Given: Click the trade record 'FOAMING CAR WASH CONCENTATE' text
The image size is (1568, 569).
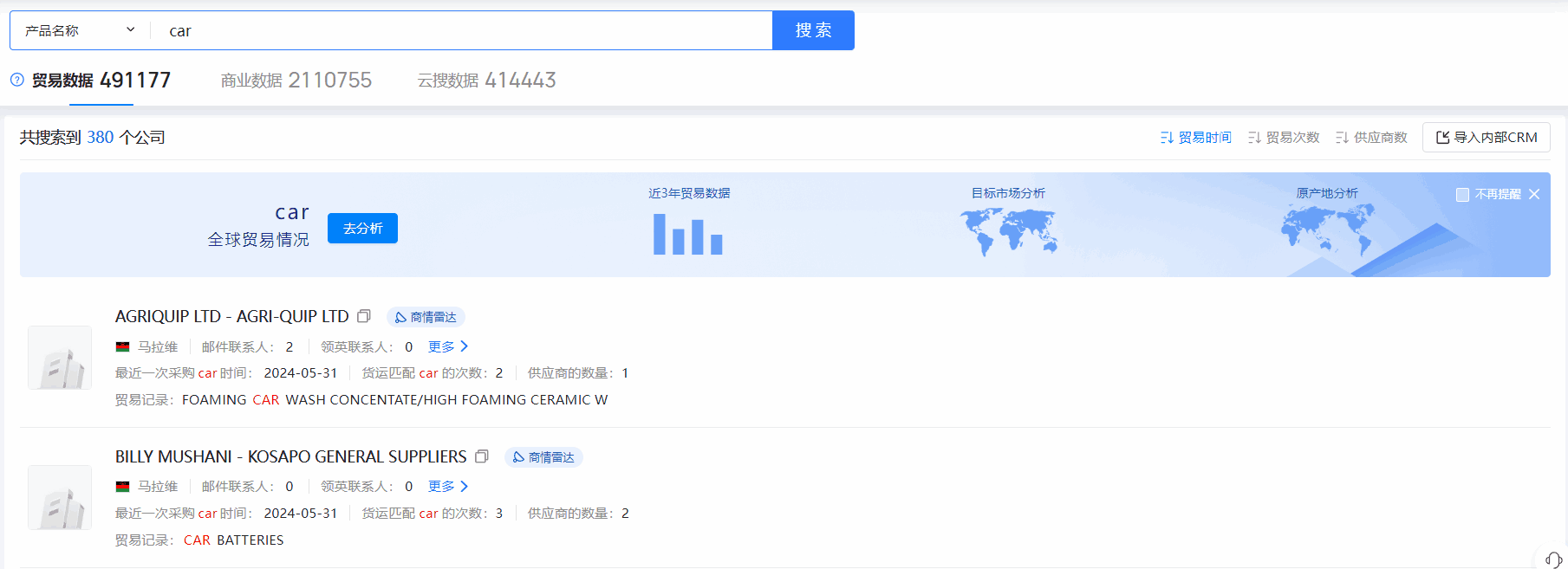Looking at the screenshot, I should [x=395, y=400].
